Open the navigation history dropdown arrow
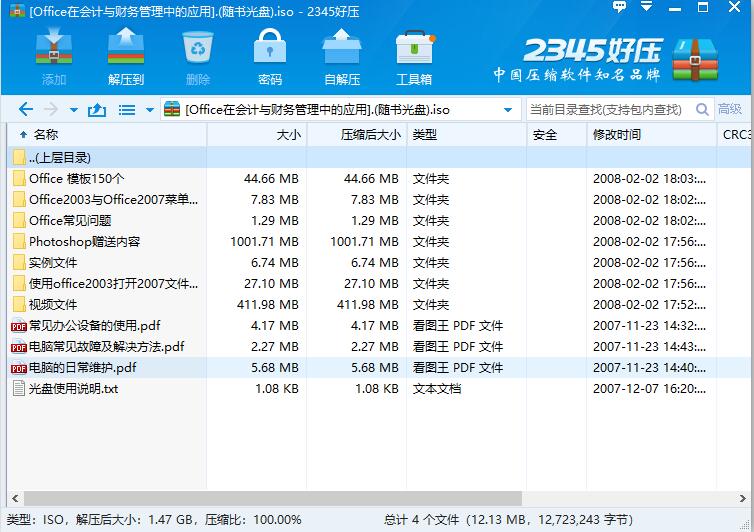Image resolution: width=754 pixels, height=532 pixels. [x=74, y=110]
